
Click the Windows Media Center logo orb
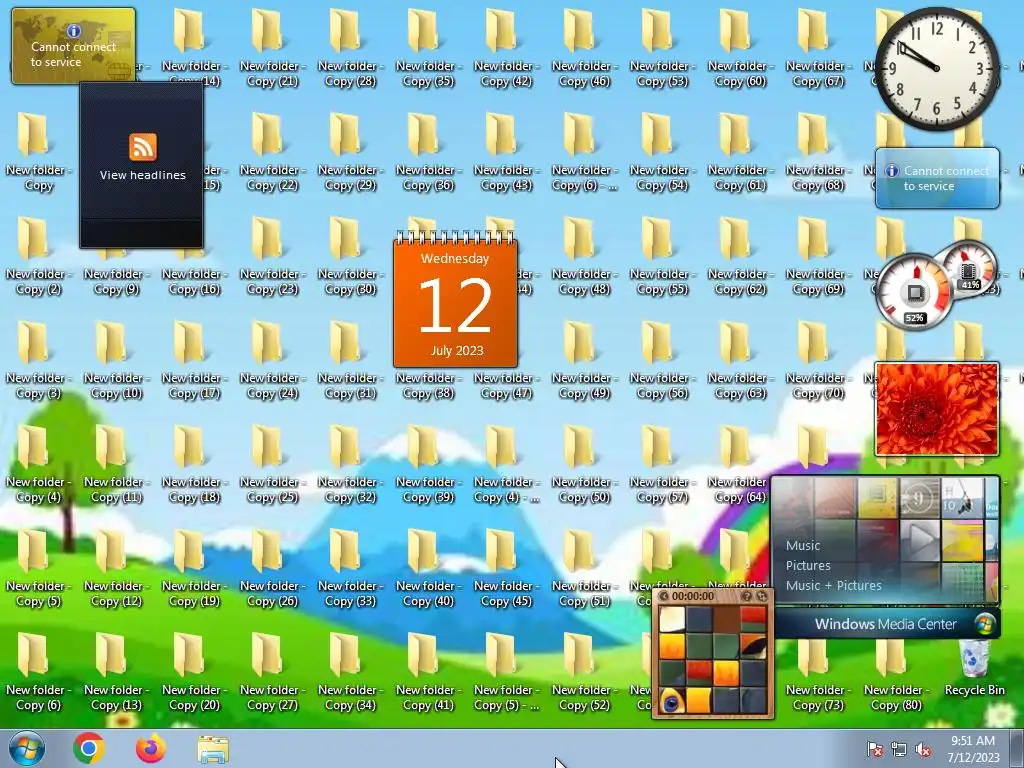(985, 624)
